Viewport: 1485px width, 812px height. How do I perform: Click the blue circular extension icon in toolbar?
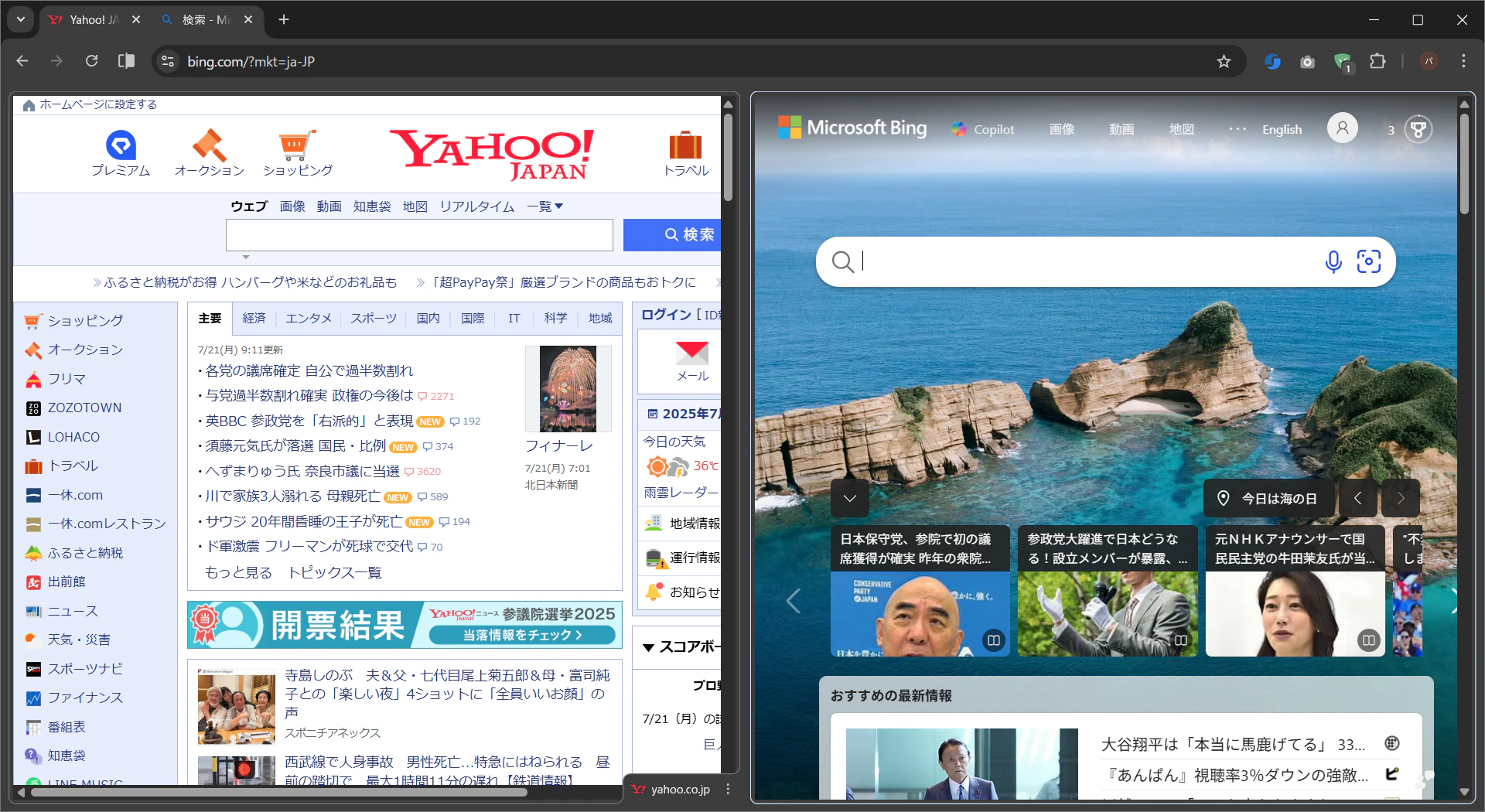coord(1272,61)
